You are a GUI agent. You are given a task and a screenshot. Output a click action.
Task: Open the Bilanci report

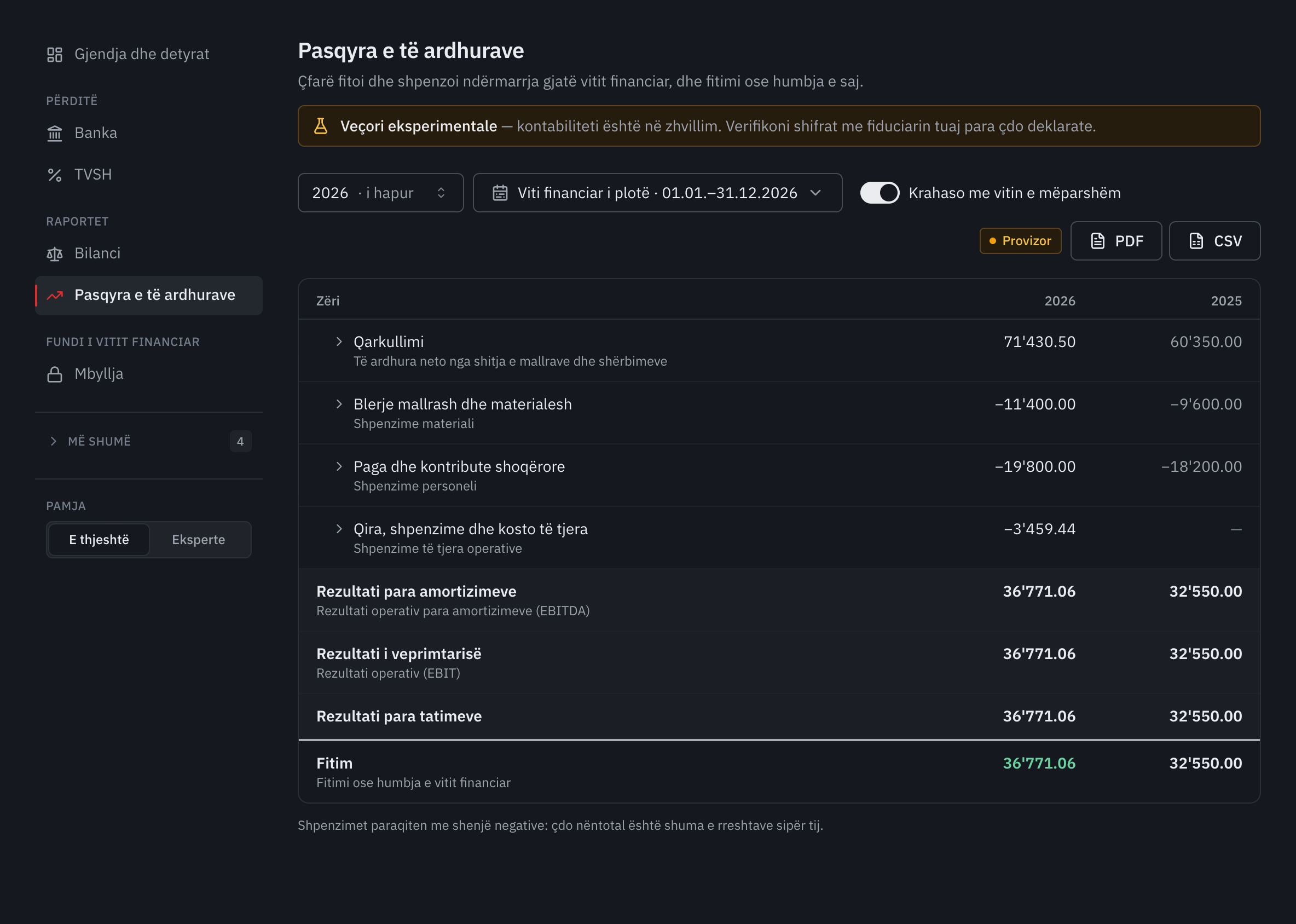148,254
